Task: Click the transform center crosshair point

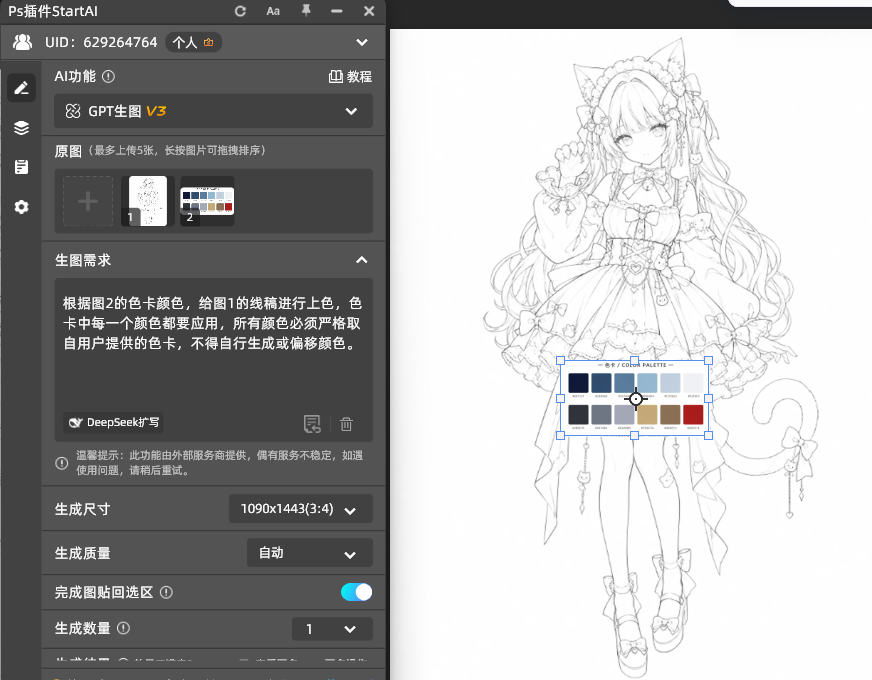Action: click(636, 399)
